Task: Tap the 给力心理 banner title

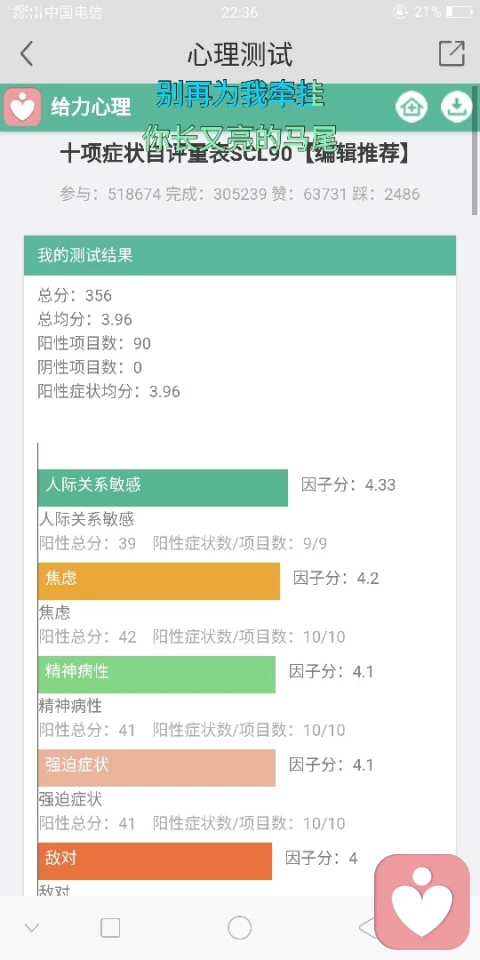Action: [x=91, y=107]
